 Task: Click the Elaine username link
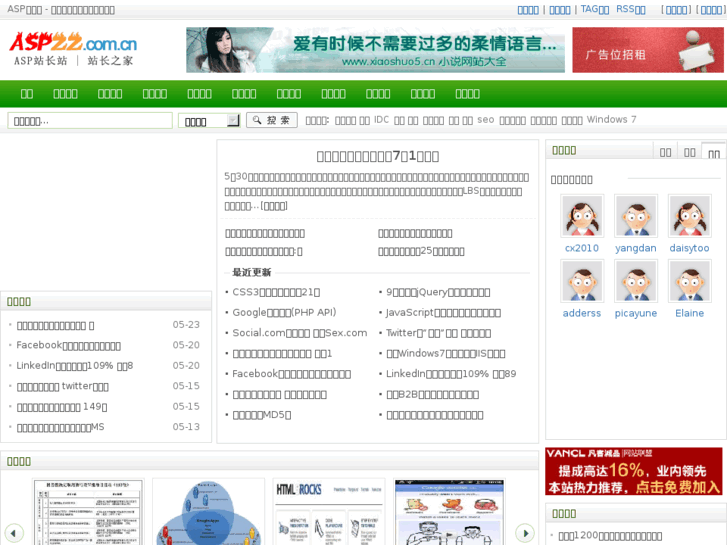689,313
